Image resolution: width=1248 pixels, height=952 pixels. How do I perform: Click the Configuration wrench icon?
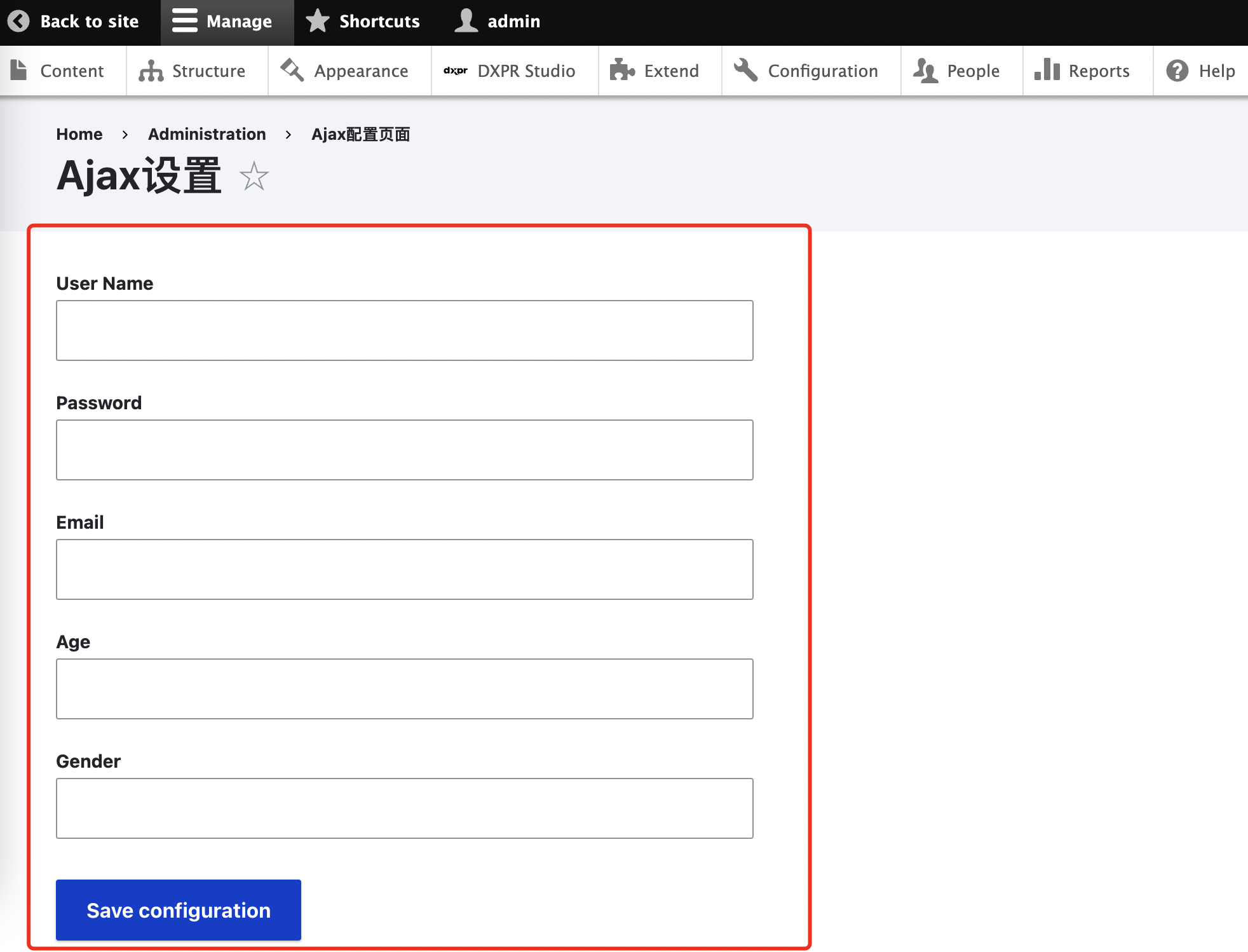(x=746, y=71)
